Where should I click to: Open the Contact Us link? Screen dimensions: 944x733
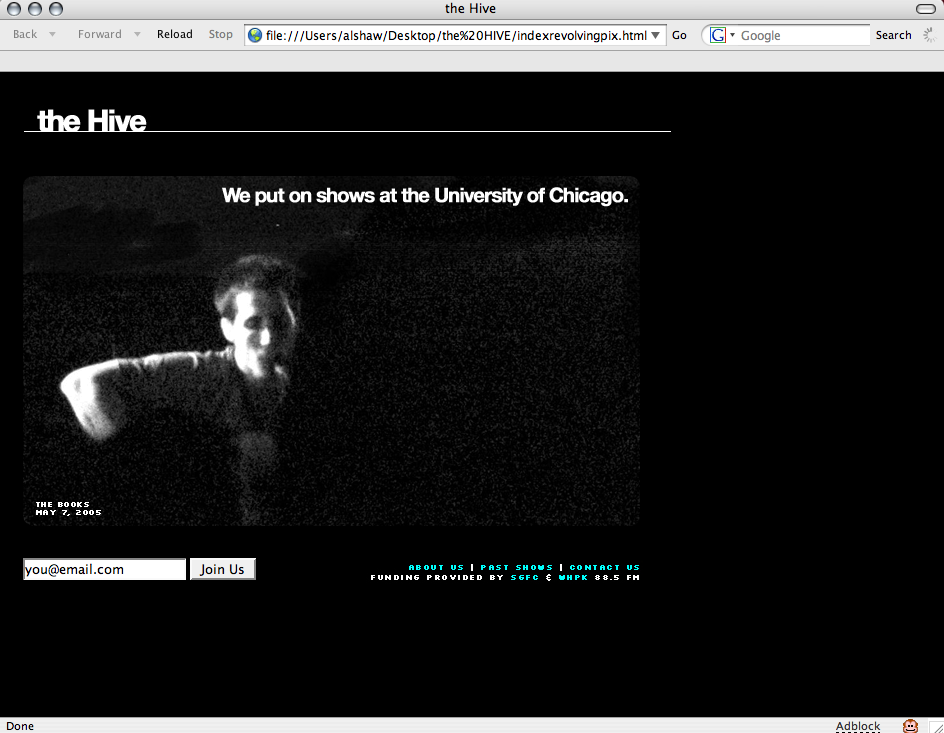tap(604, 567)
